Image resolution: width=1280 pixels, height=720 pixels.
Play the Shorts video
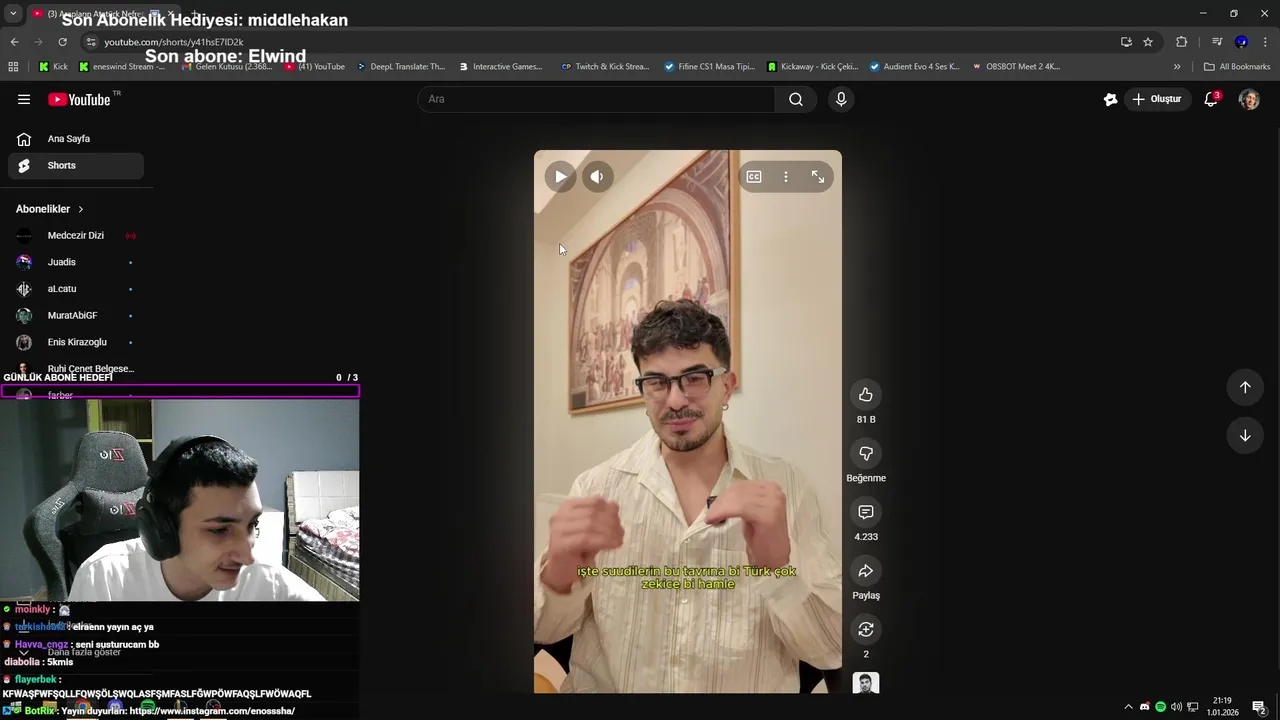point(560,177)
